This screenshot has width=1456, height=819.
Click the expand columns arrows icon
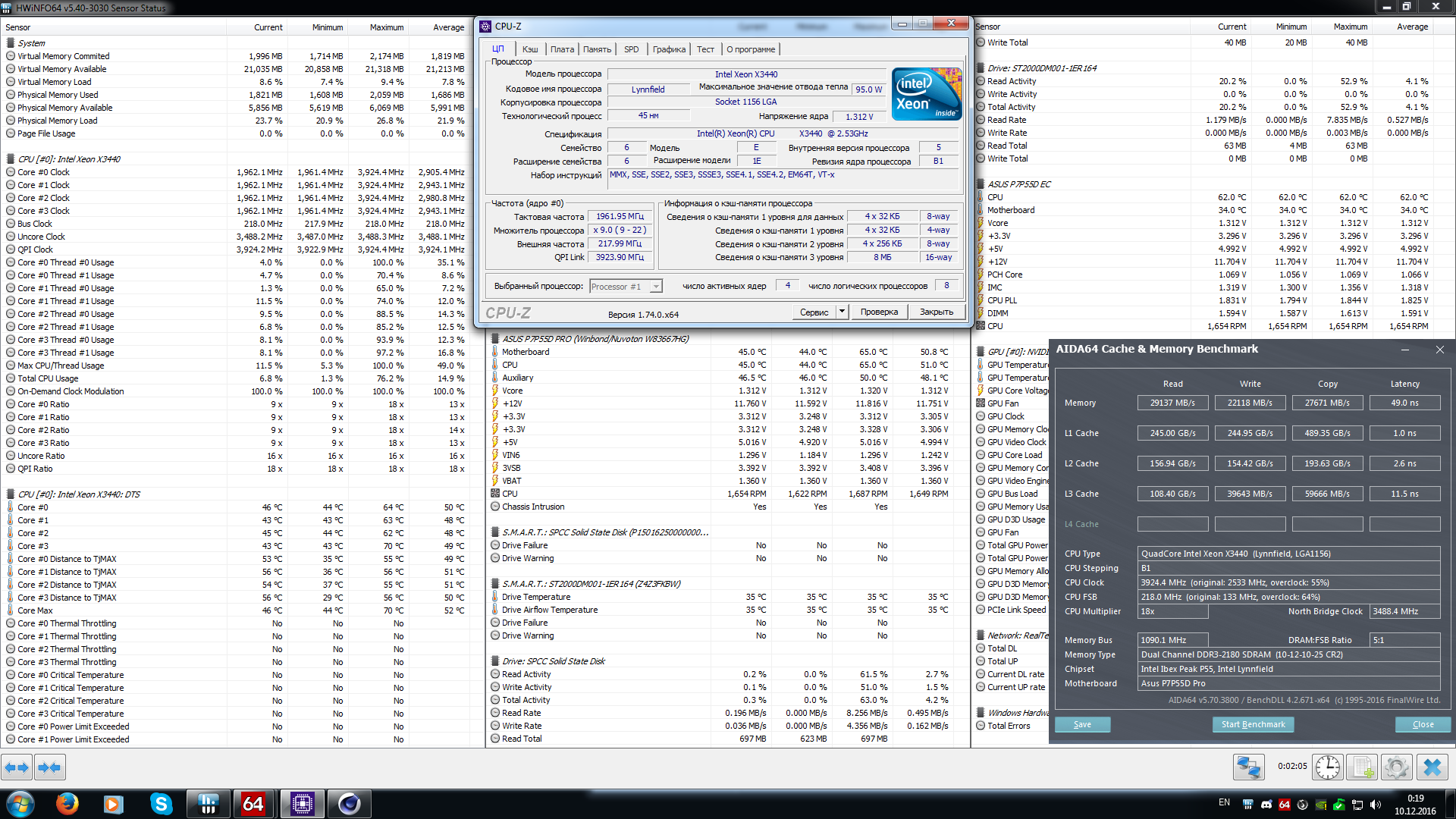coord(17,767)
